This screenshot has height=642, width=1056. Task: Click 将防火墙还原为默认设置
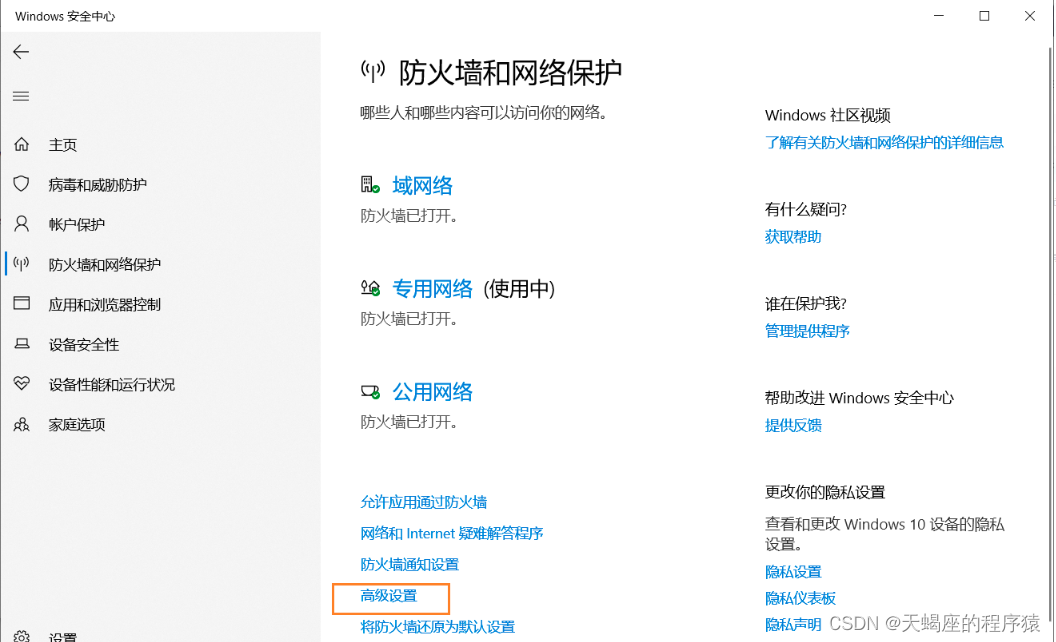(x=438, y=627)
